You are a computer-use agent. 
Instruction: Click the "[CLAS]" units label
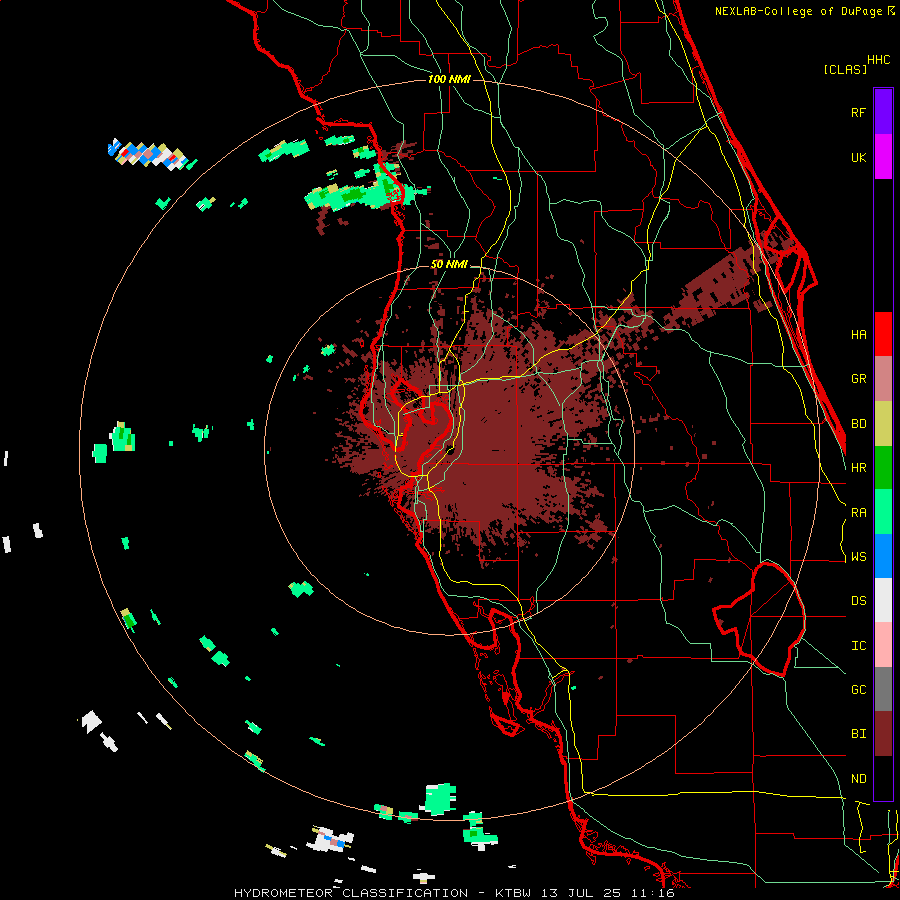tap(845, 69)
